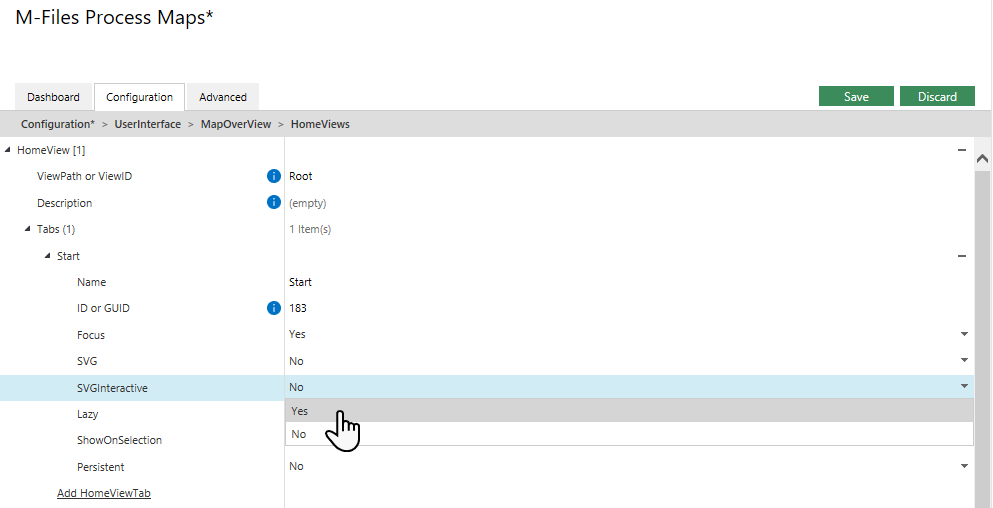Remove Start tab using minus icon
Viewport: 993px width, 508px height.
pos(961,256)
